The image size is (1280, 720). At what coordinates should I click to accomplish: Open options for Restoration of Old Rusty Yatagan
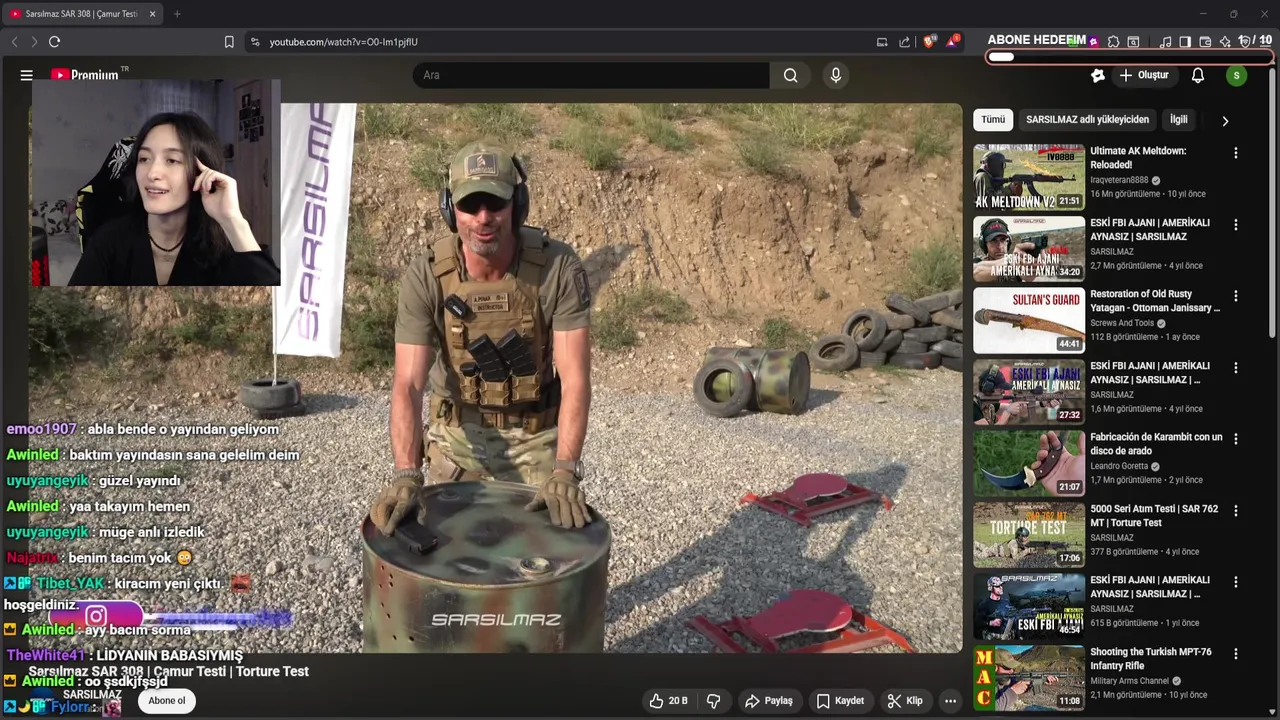pos(1236,296)
